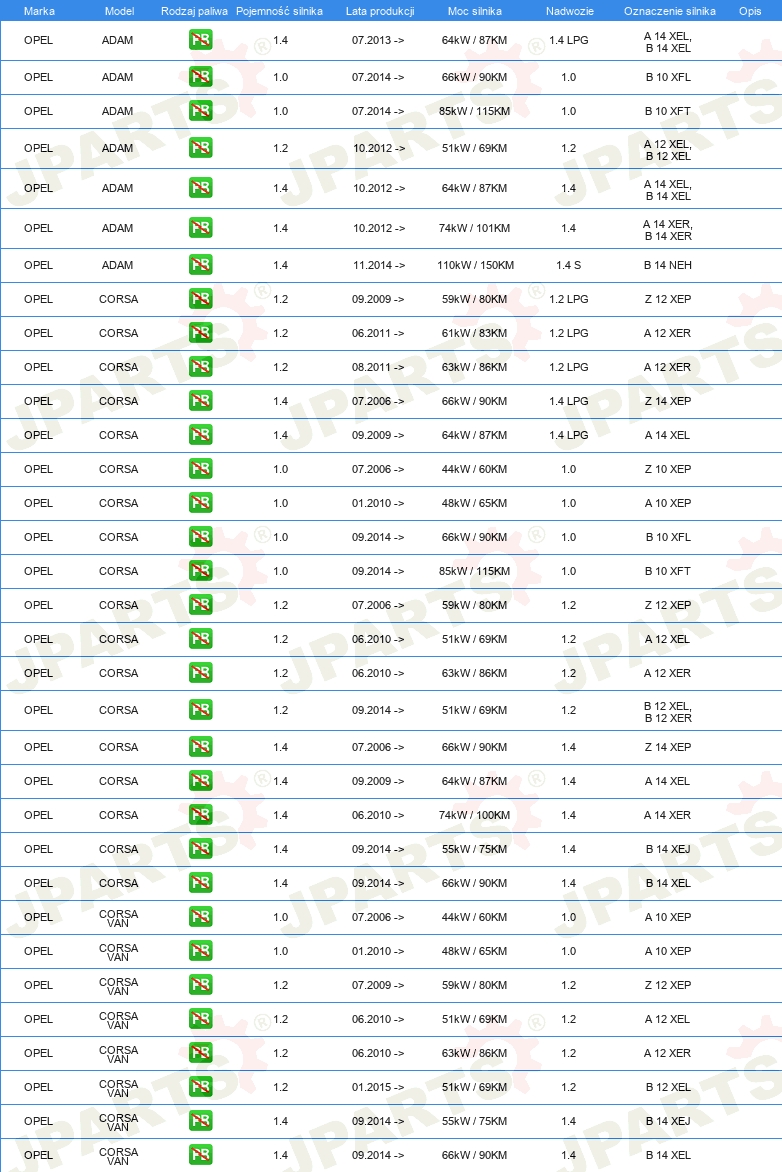
Task: Select the 'Z 10 XEP' engine code
Action: click(668, 469)
